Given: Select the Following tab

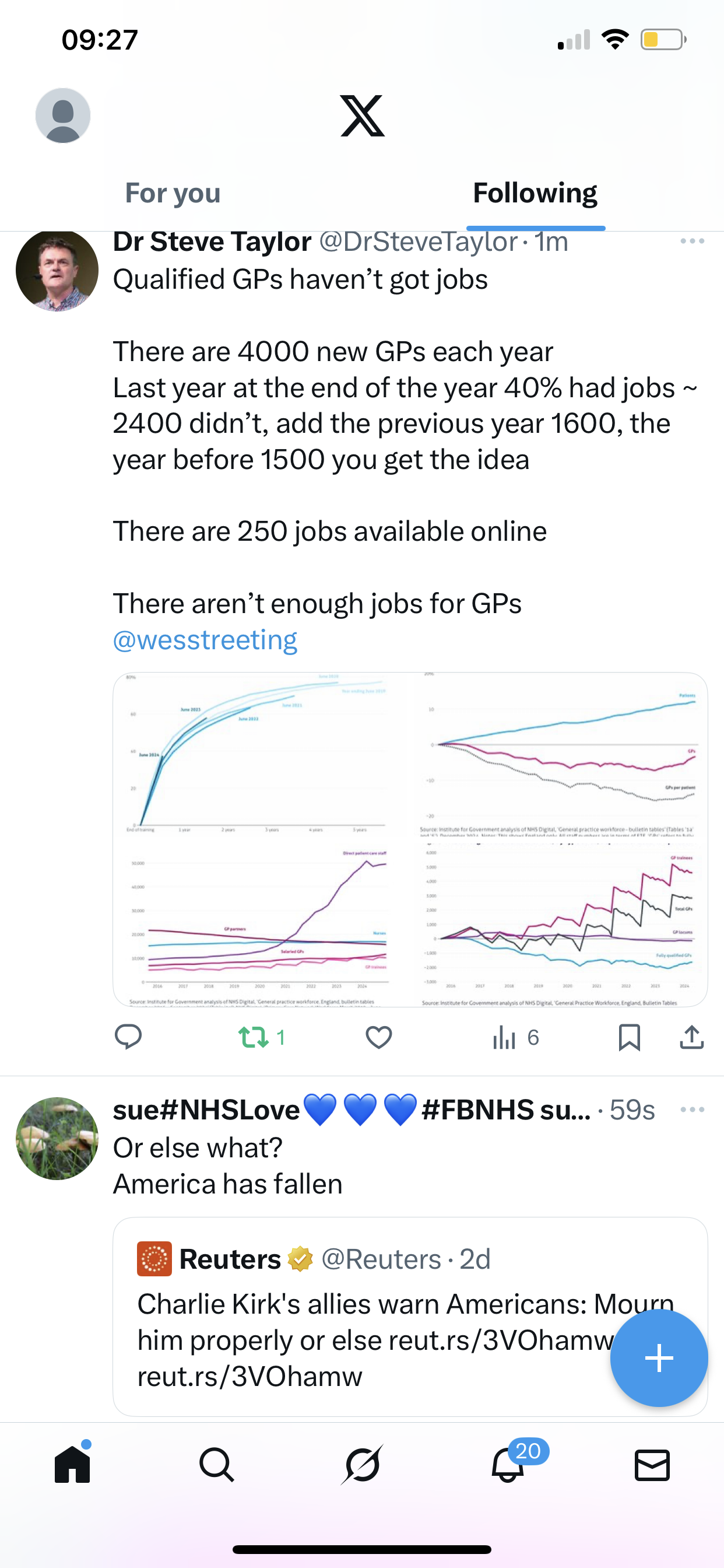Looking at the screenshot, I should (x=535, y=193).
